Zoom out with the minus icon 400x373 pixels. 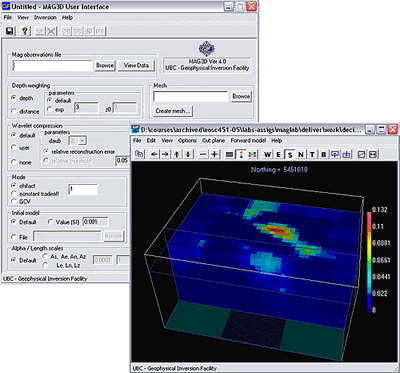pyautogui.click(x=203, y=155)
